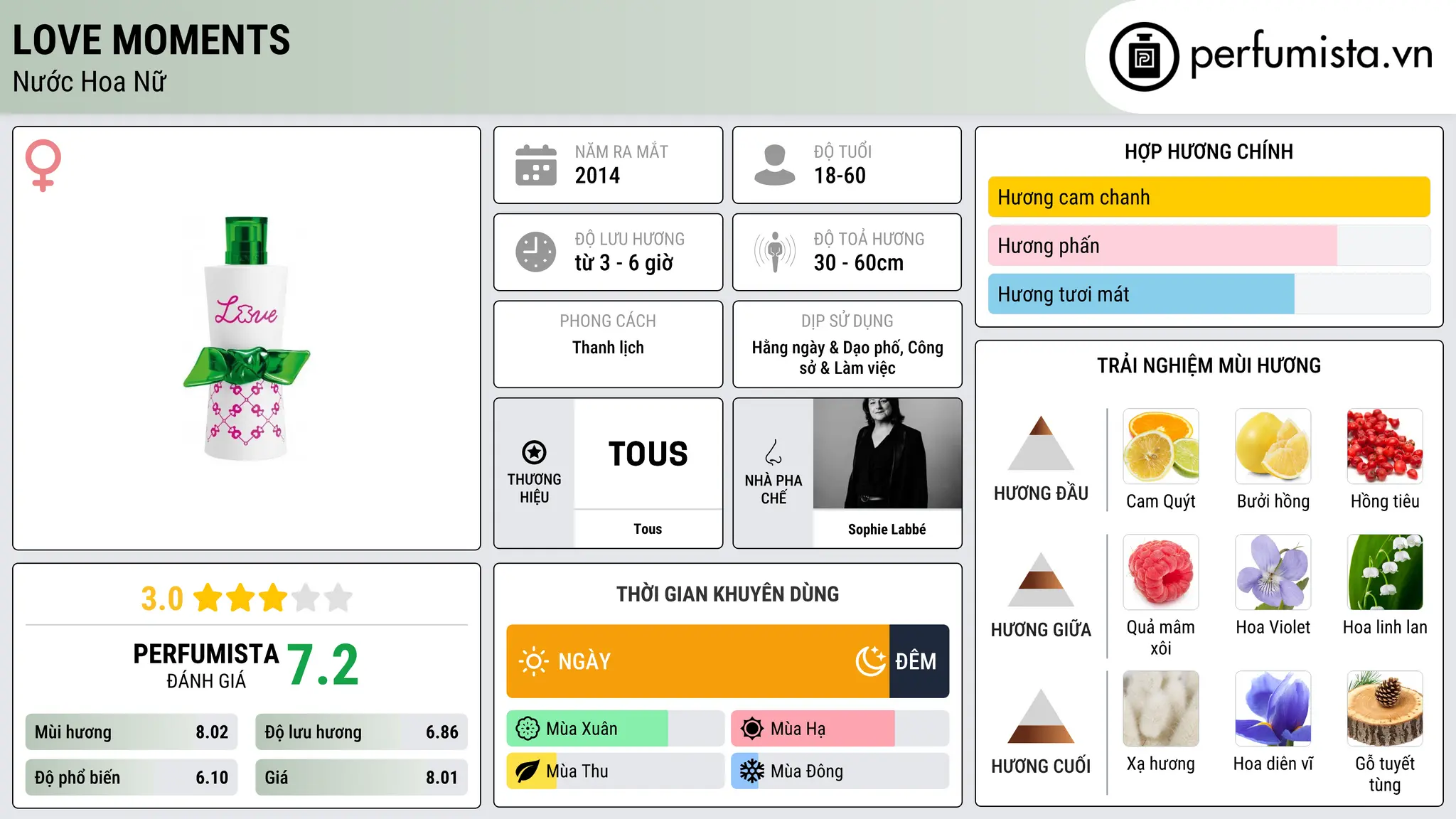Click the Tous brand name caption

tap(648, 529)
